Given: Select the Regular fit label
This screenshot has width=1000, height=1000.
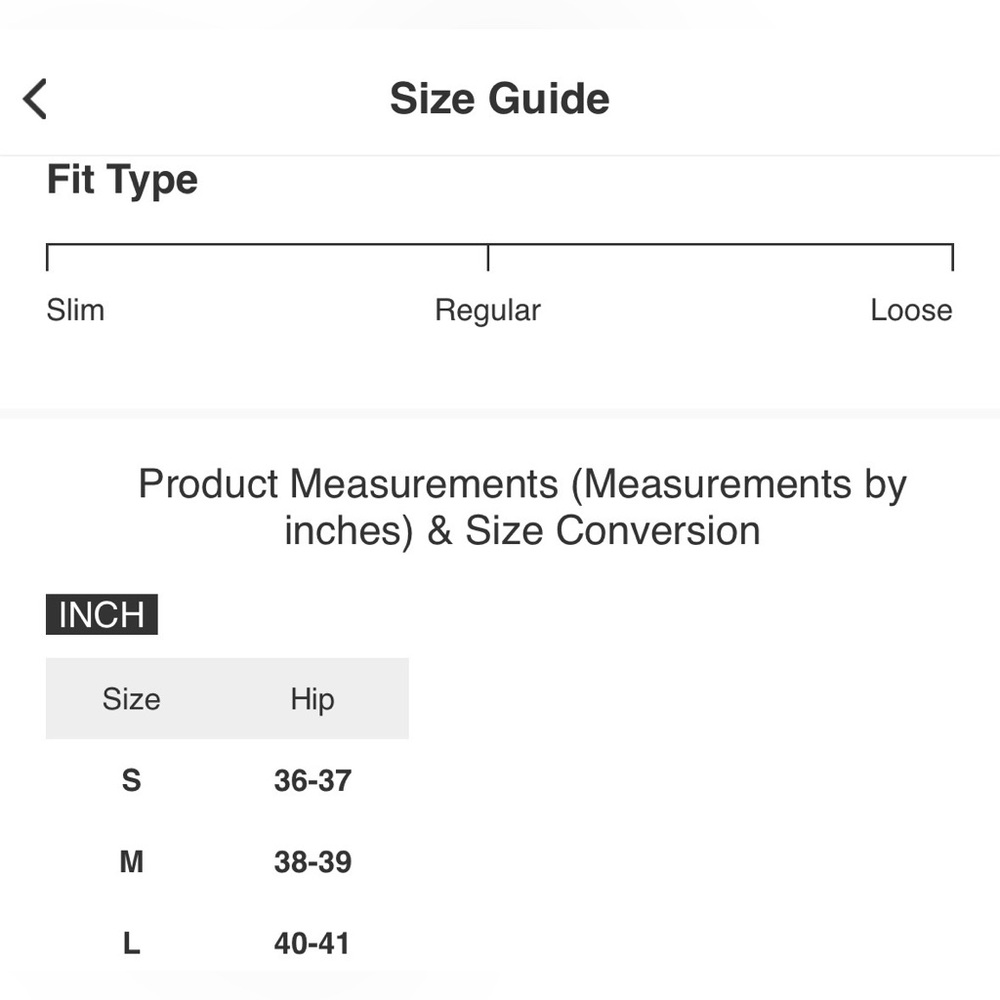Looking at the screenshot, I should (488, 311).
